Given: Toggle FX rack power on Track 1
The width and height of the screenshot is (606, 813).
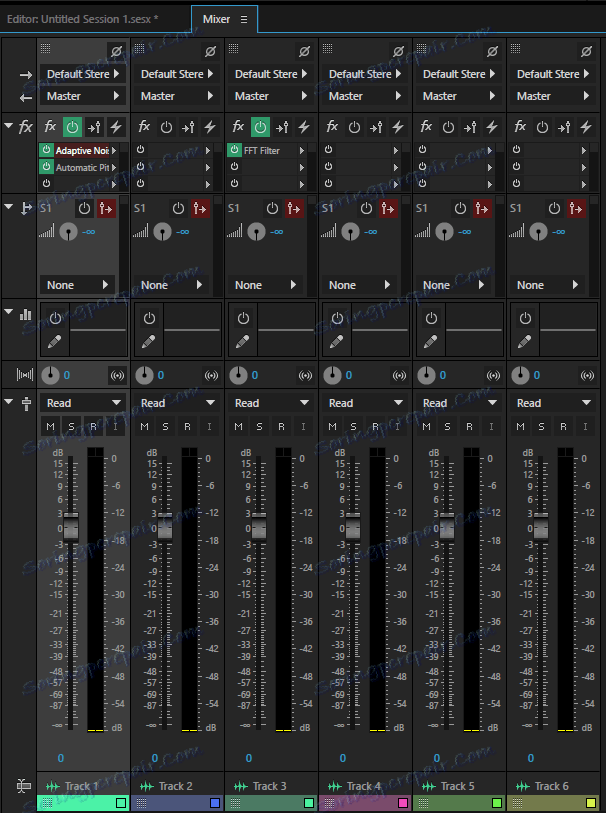Looking at the screenshot, I should [x=72, y=127].
